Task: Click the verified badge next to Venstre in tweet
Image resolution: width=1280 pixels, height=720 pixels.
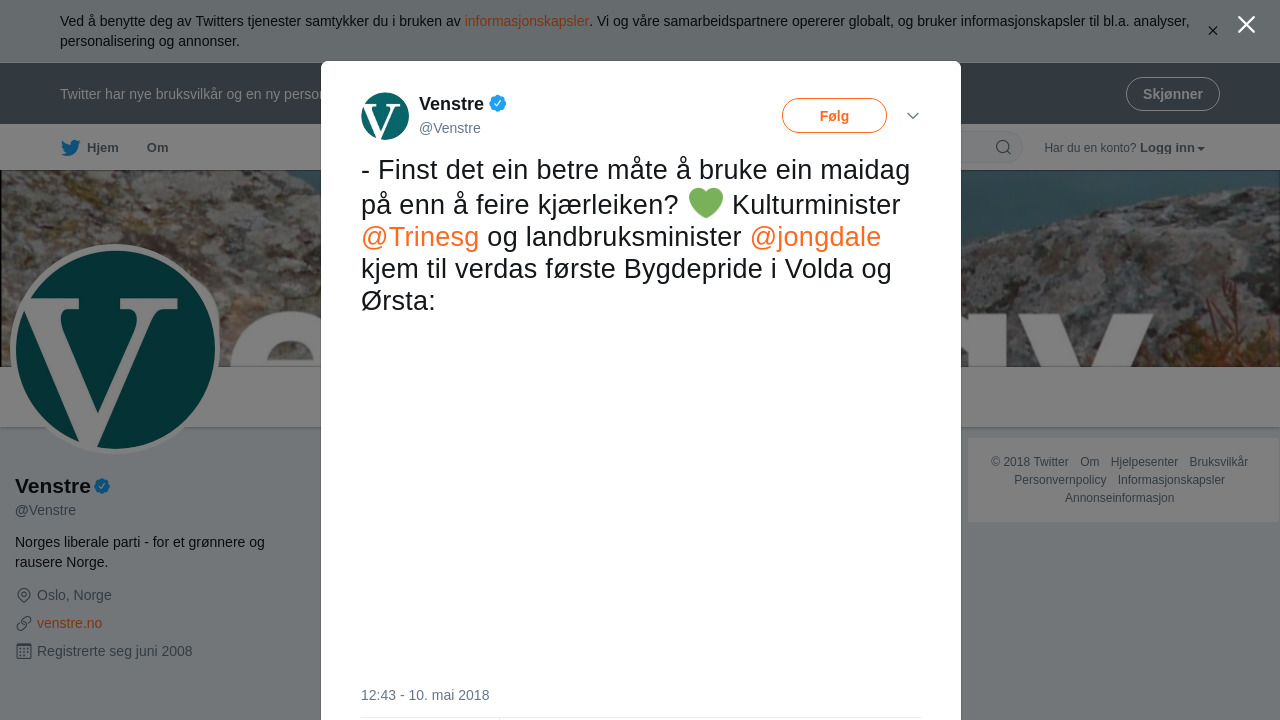Action: [498, 103]
